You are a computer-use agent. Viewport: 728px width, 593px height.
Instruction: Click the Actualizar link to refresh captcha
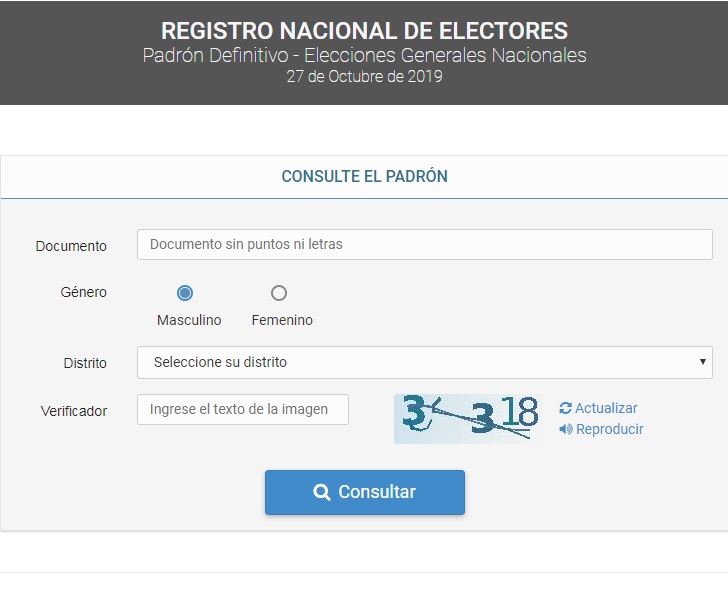click(x=606, y=408)
